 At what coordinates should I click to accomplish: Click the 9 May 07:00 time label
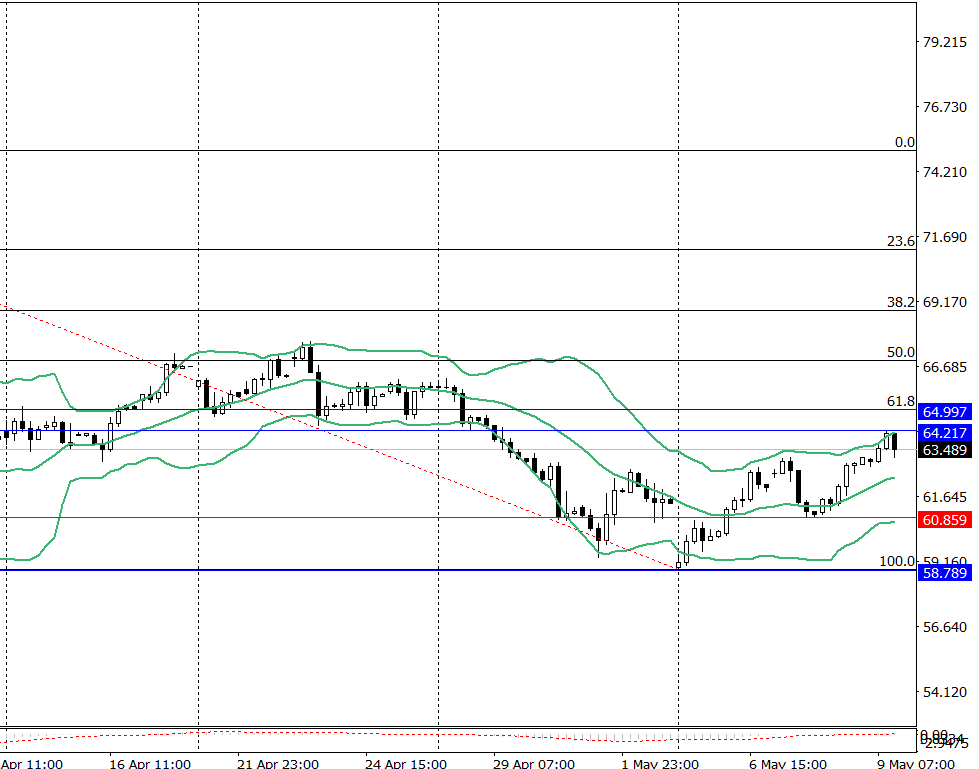click(916, 764)
